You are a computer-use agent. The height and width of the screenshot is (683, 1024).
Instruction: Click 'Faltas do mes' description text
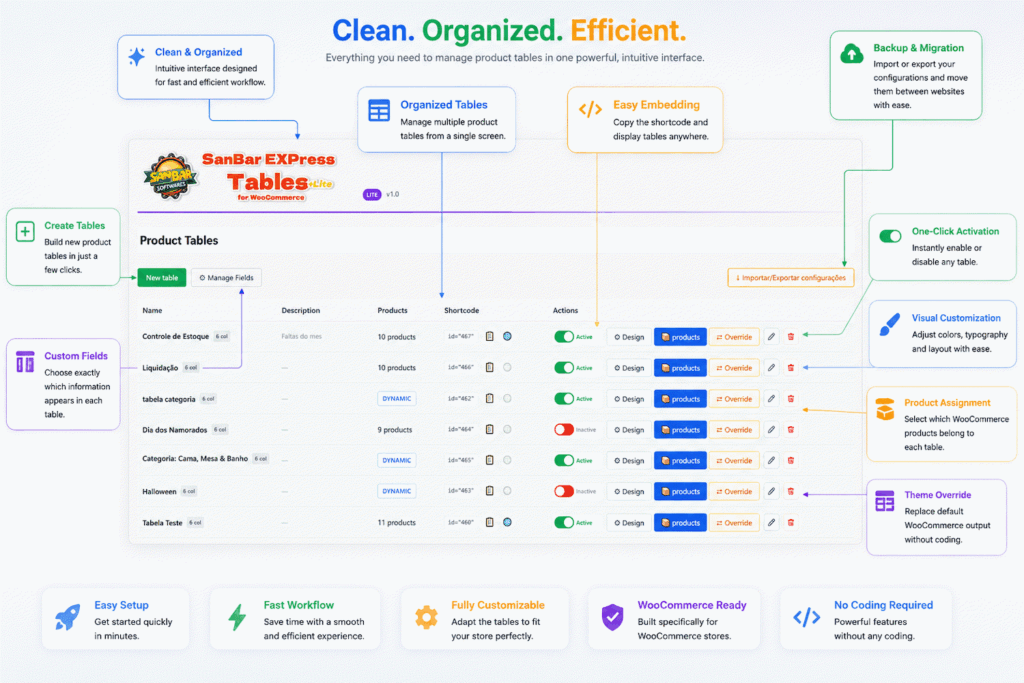click(301, 336)
